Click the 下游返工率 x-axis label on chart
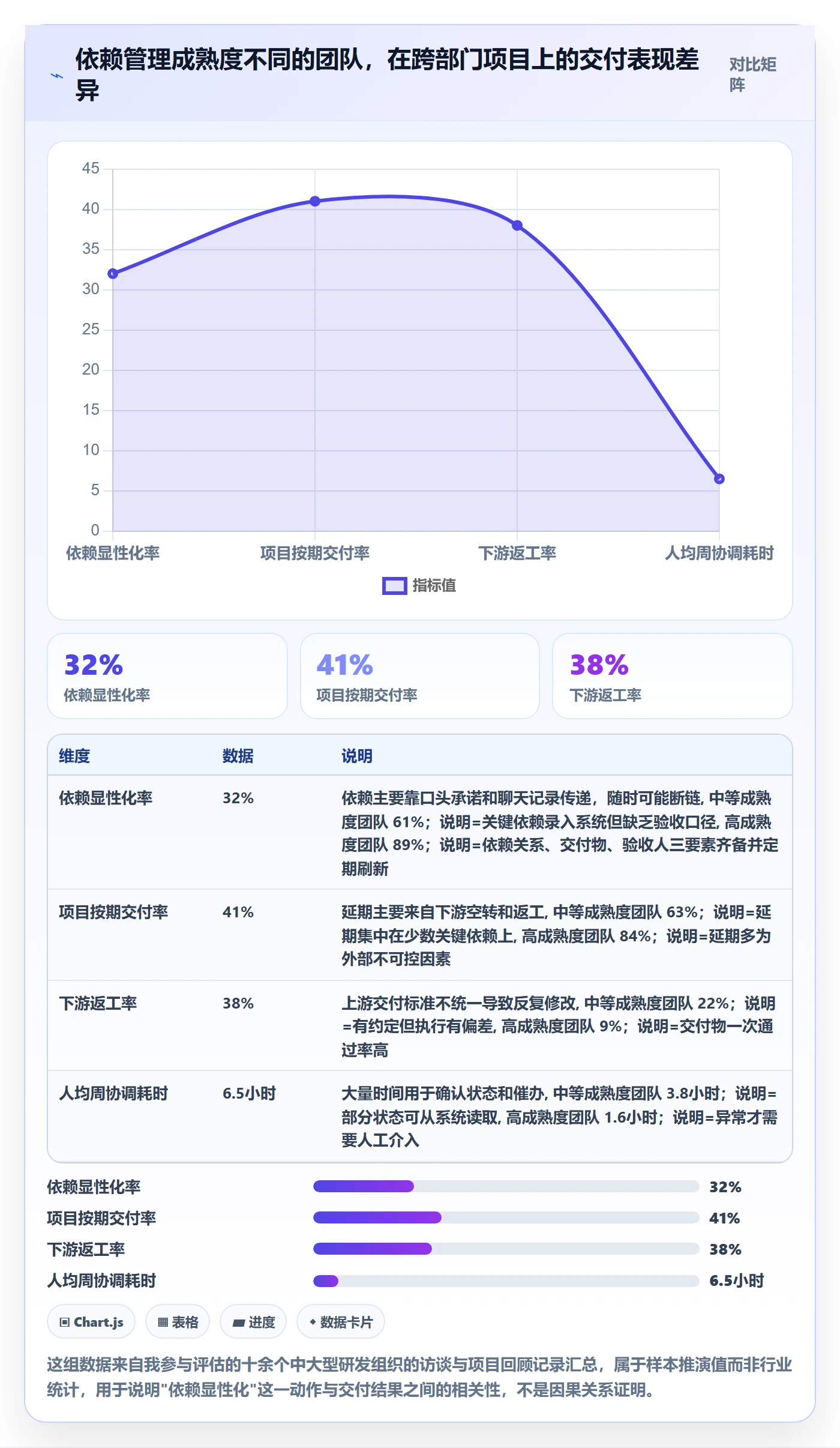The width and height of the screenshot is (840, 1448). [517, 553]
